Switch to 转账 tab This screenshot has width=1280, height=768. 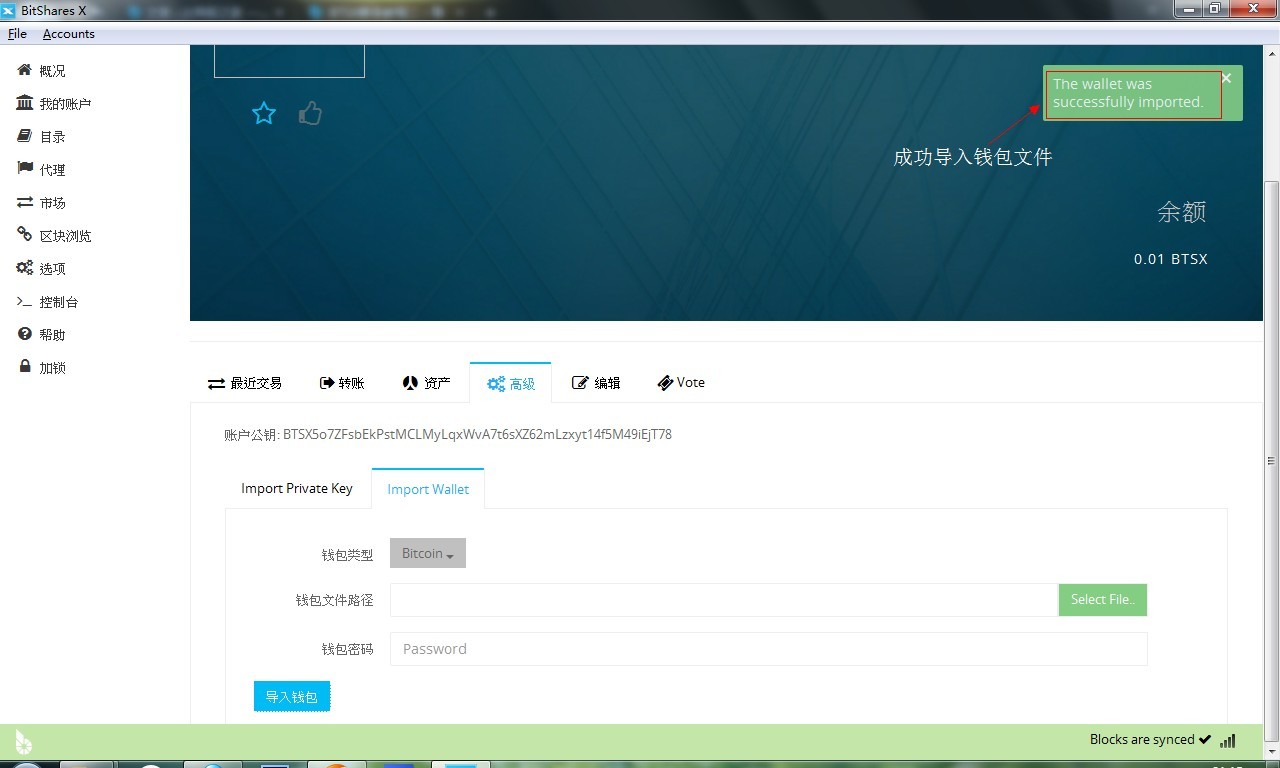tap(342, 383)
